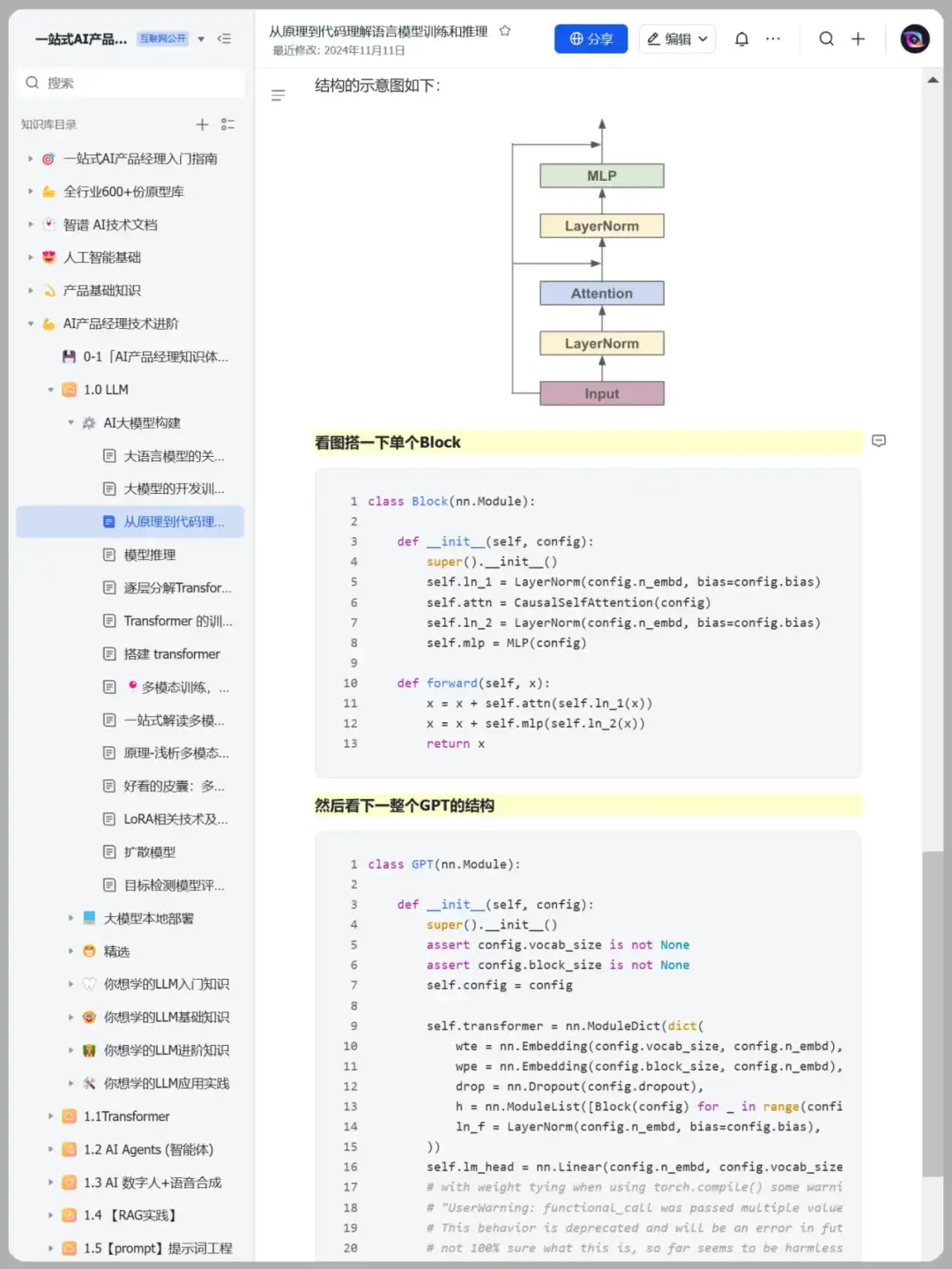Click the plus icon to create new
952x1269 pixels.
(858, 39)
